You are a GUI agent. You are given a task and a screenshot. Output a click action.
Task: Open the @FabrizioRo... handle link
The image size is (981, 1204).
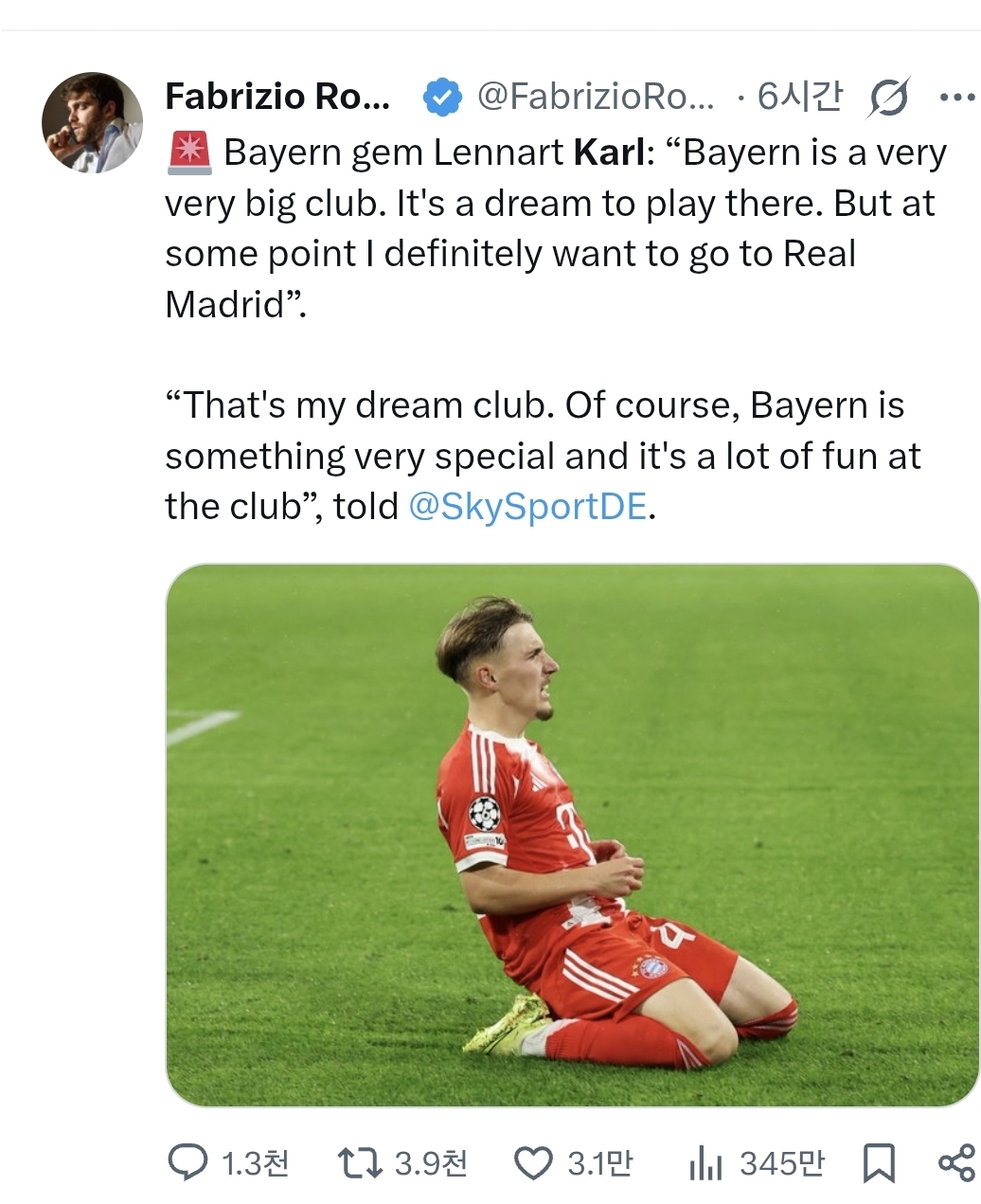596,97
